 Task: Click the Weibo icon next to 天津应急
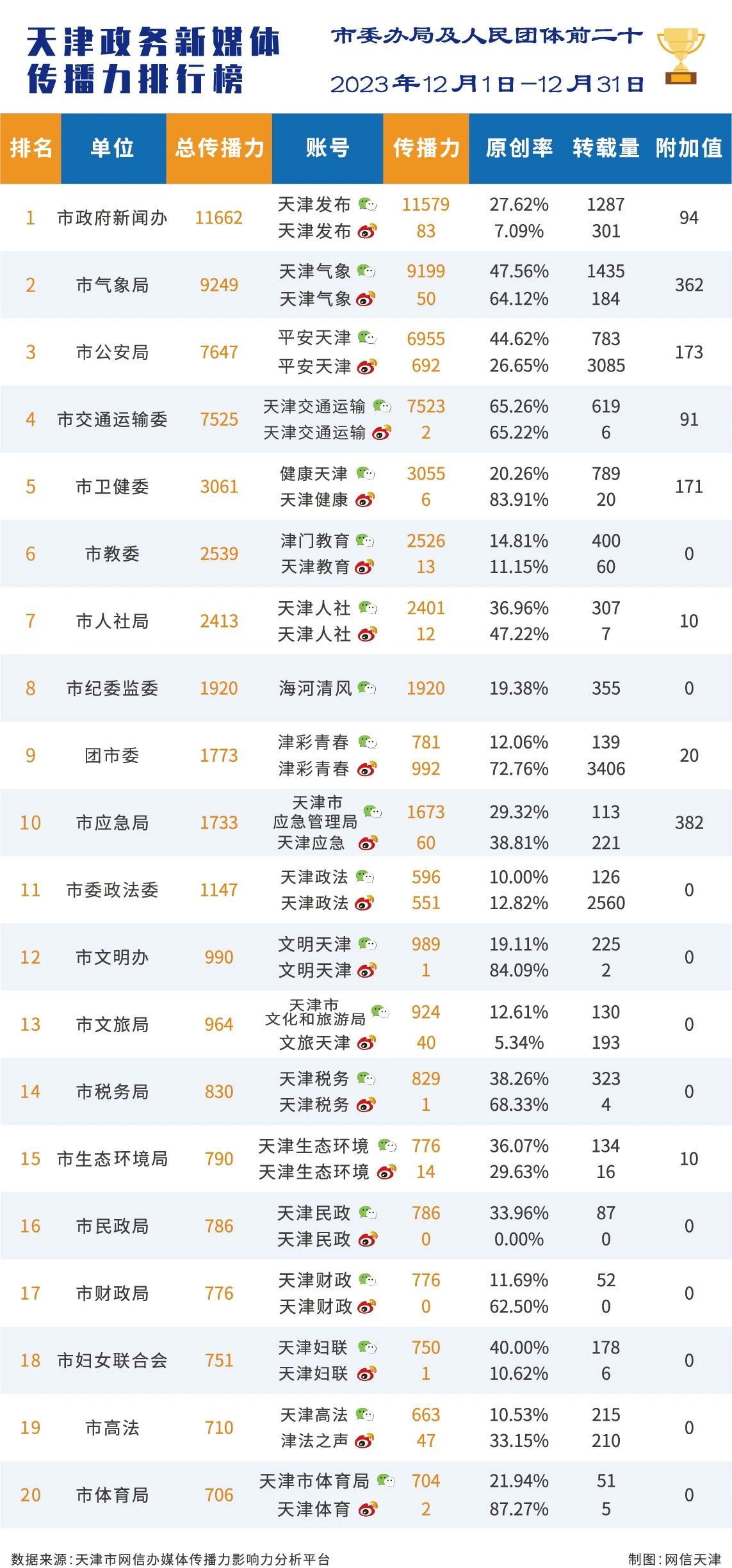pos(368,843)
